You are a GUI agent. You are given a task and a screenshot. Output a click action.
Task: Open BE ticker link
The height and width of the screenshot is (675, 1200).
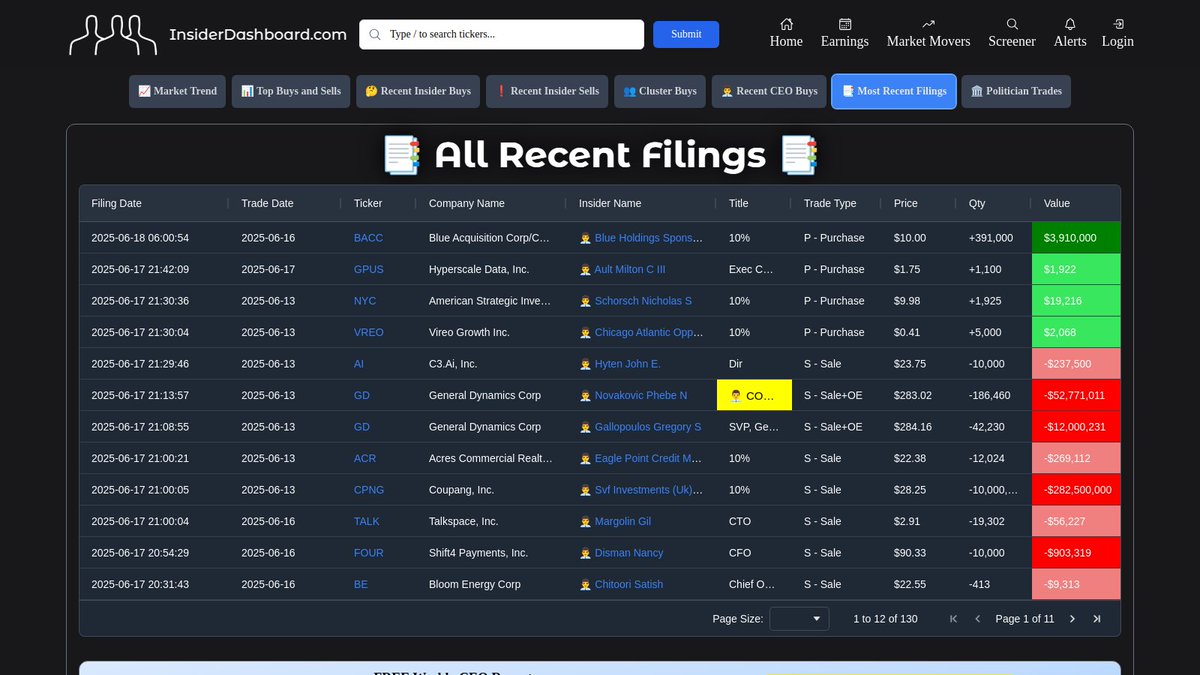point(361,584)
